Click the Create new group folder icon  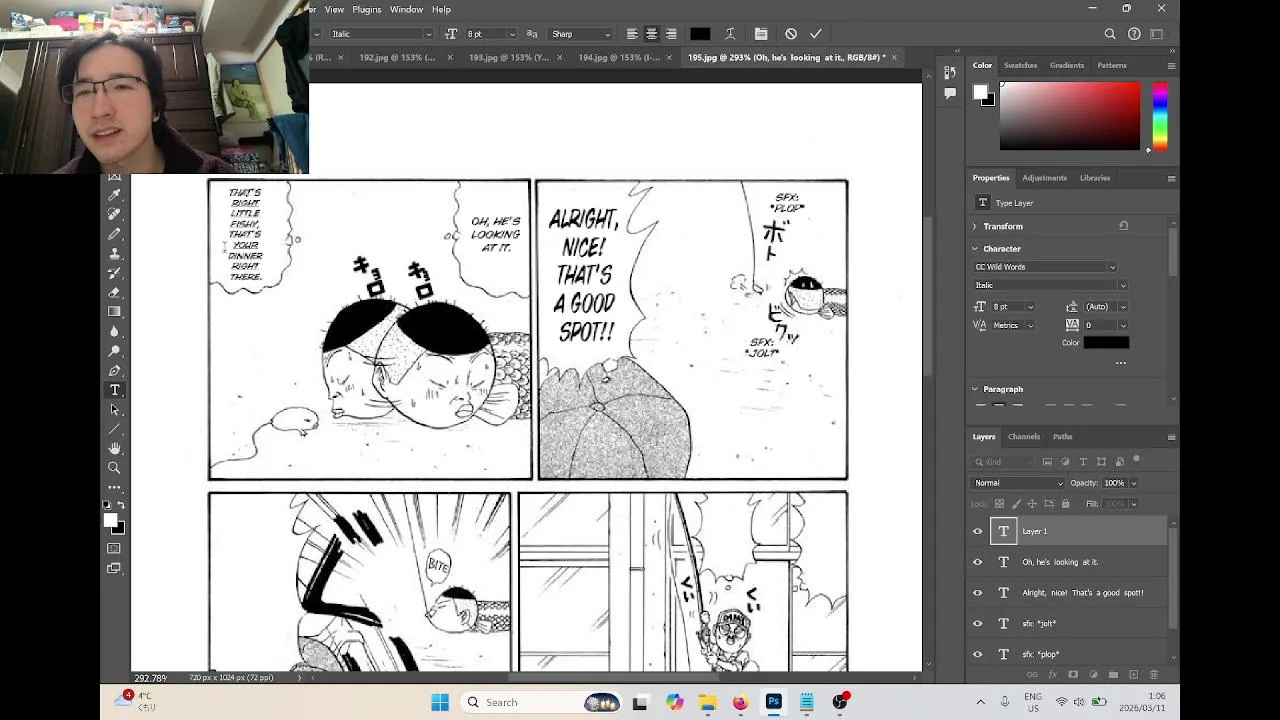click(1113, 675)
